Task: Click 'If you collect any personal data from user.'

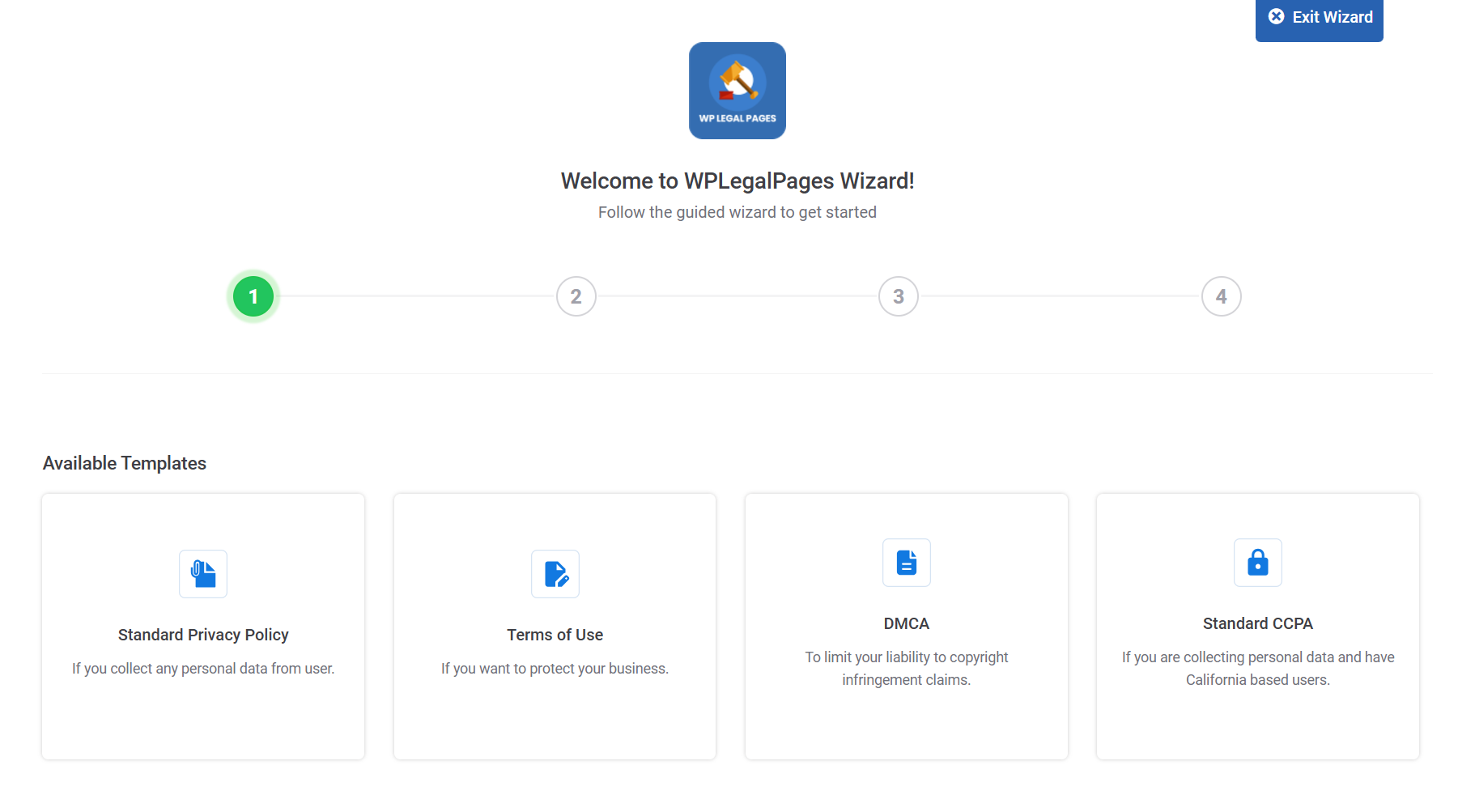Action: coord(203,669)
